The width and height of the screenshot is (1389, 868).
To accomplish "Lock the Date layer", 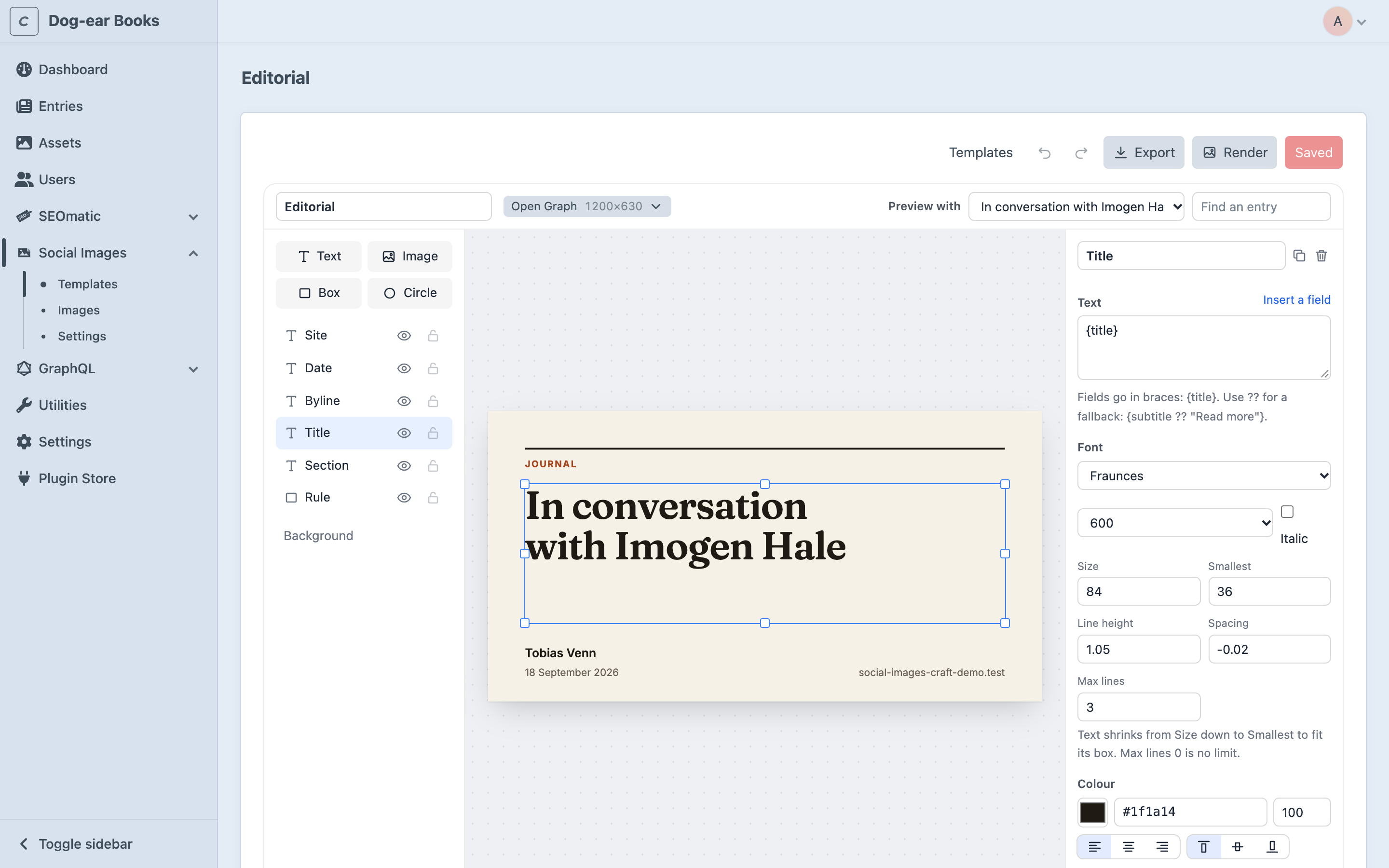I will click(433, 368).
